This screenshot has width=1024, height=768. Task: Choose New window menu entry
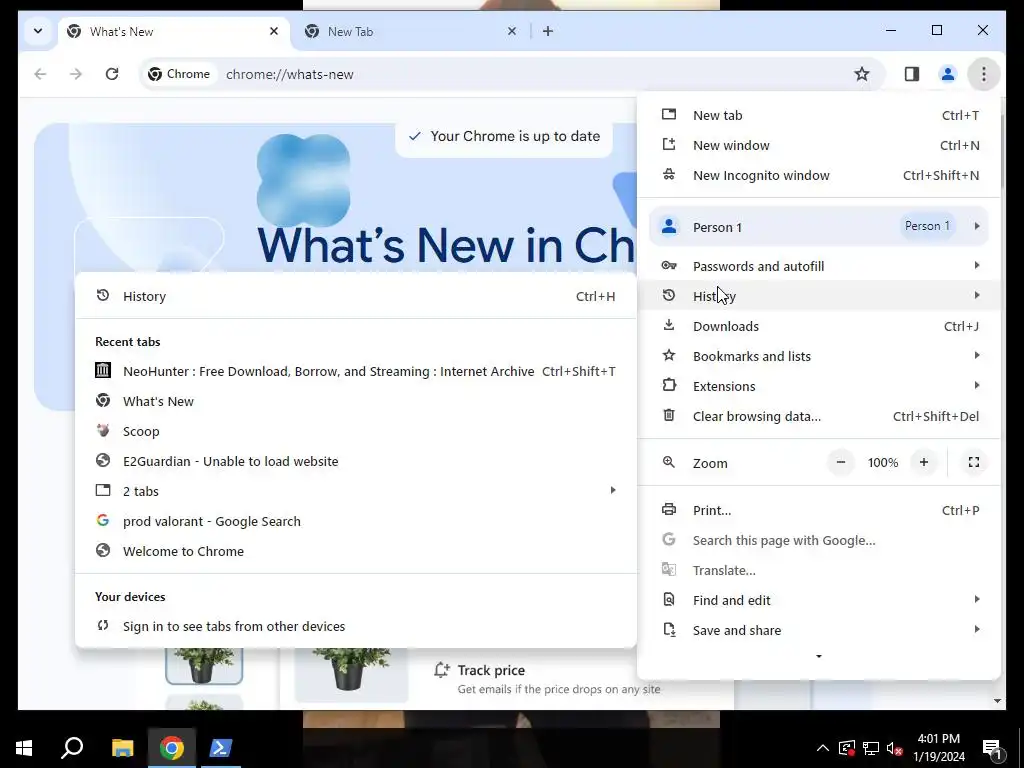pos(819,146)
